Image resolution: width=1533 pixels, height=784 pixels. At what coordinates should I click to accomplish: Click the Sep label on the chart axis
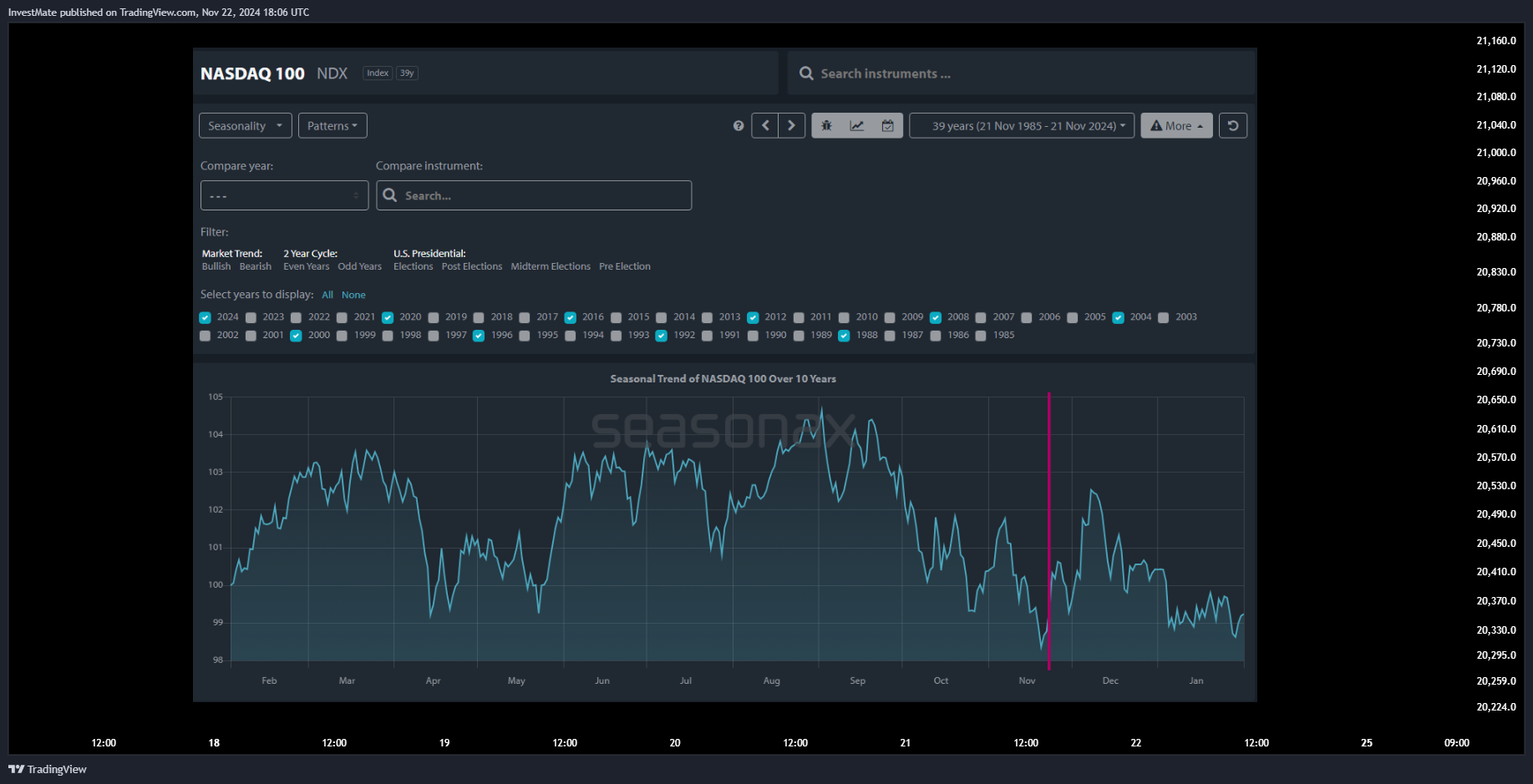click(858, 680)
